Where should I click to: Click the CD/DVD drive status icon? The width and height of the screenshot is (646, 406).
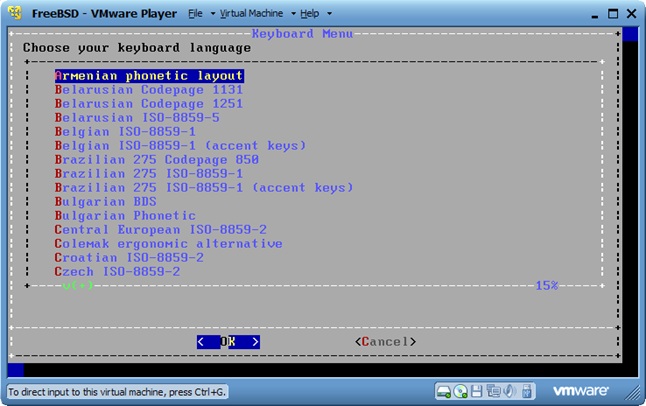tap(461, 391)
